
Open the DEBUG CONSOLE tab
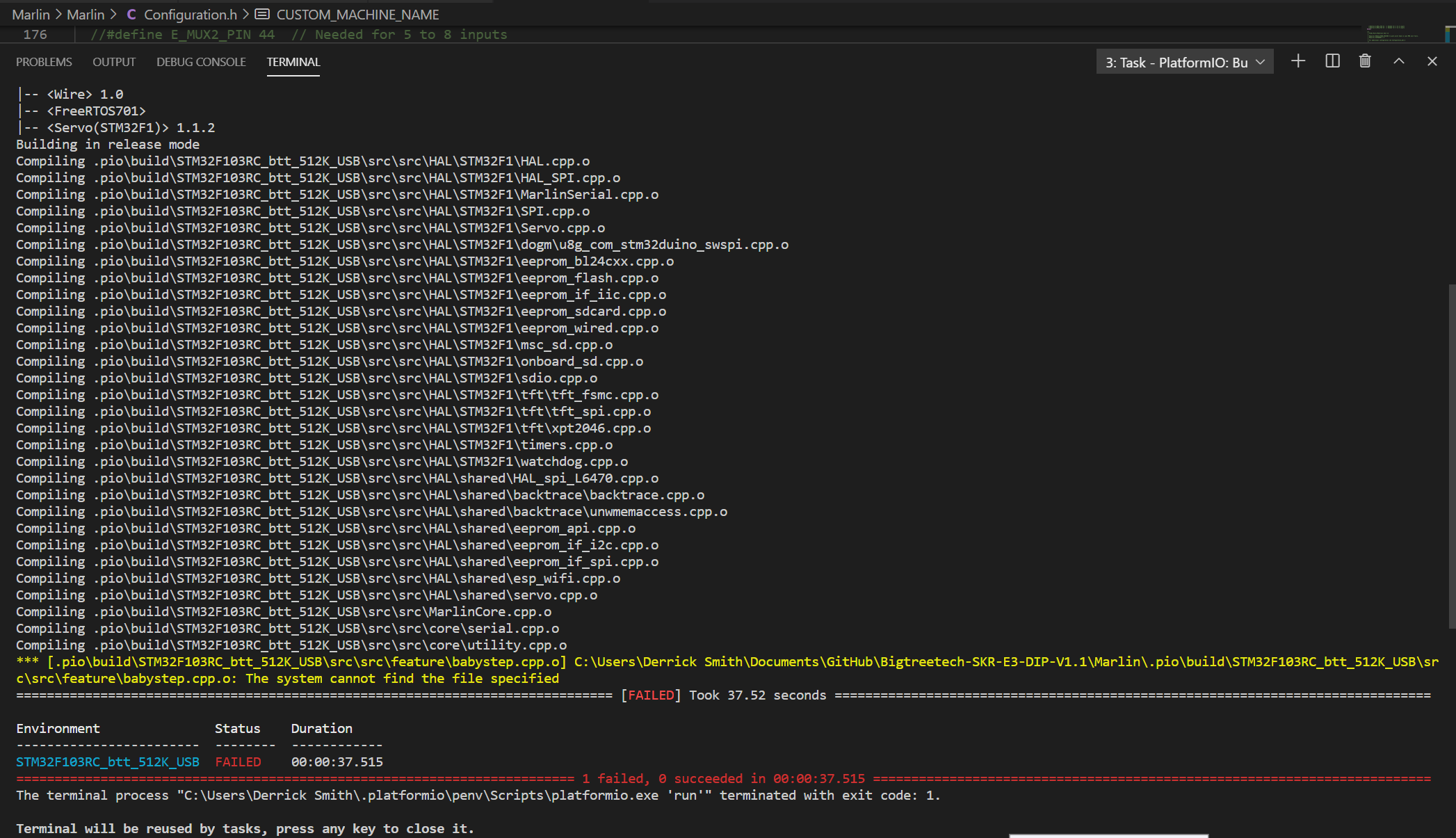[201, 62]
